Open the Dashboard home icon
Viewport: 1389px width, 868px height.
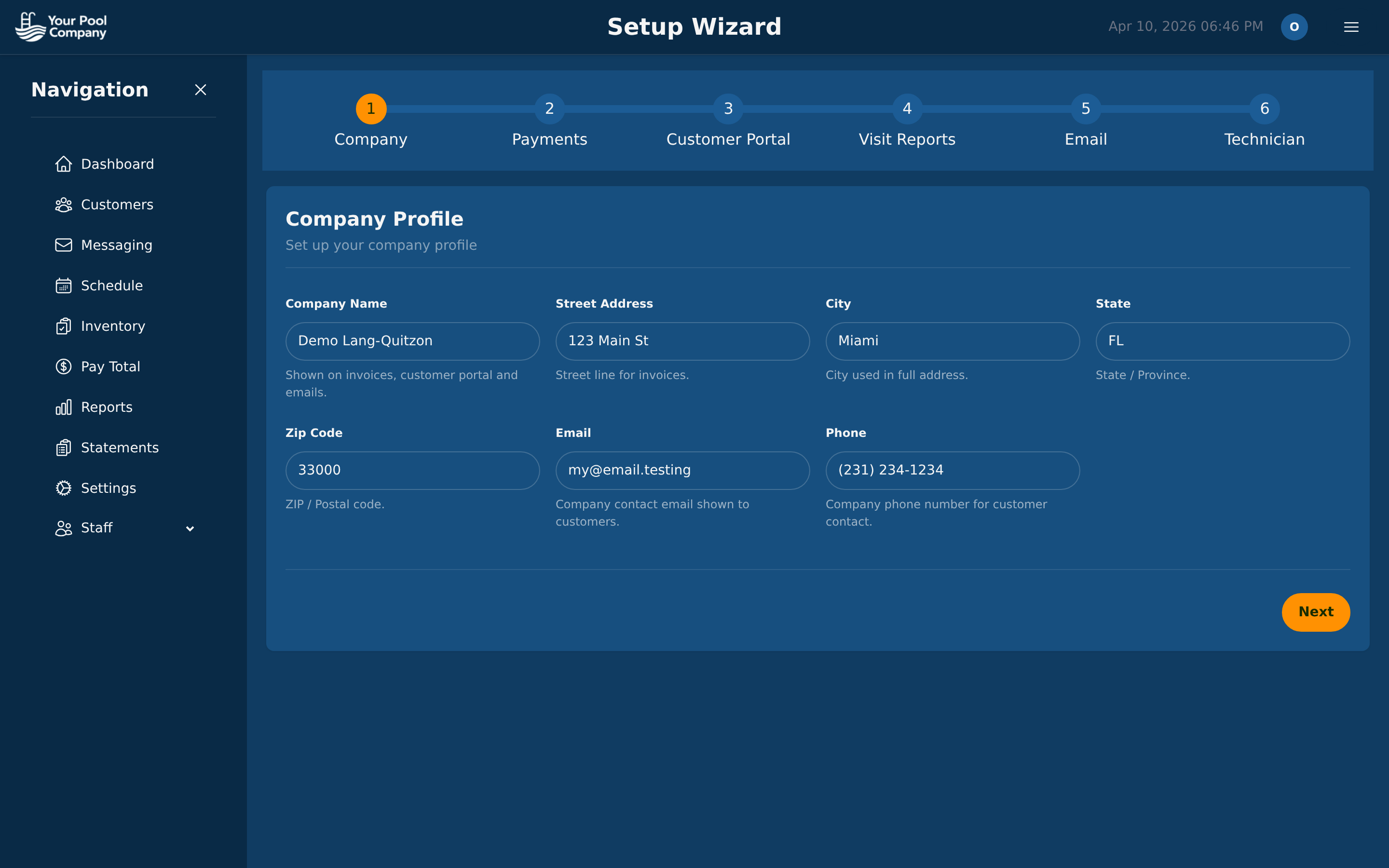(64, 163)
